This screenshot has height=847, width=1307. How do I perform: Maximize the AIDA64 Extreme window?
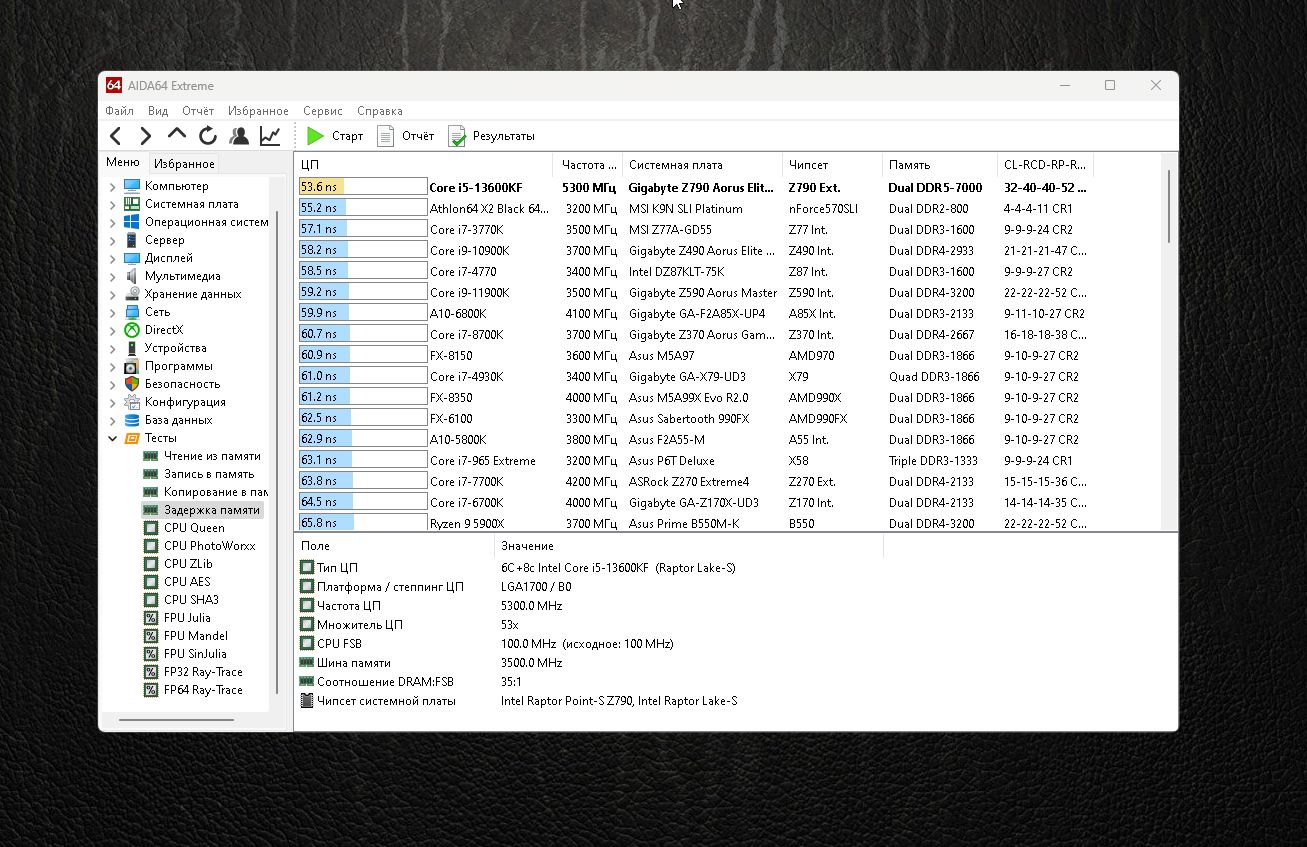[1109, 86]
